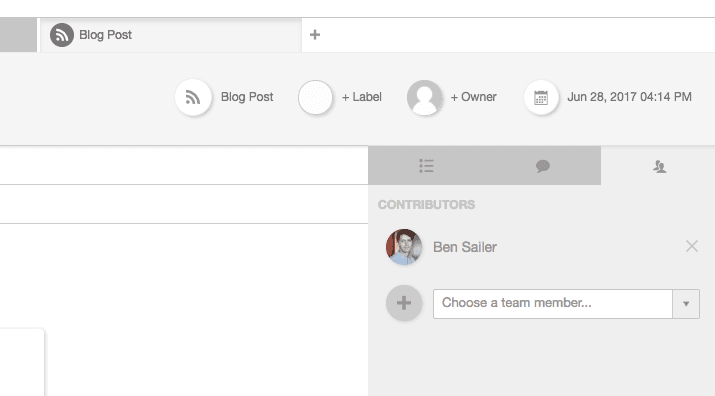The height and width of the screenshot is (396, 715).
Task: Open the Blog Post tab
Action: pos(171,35)
